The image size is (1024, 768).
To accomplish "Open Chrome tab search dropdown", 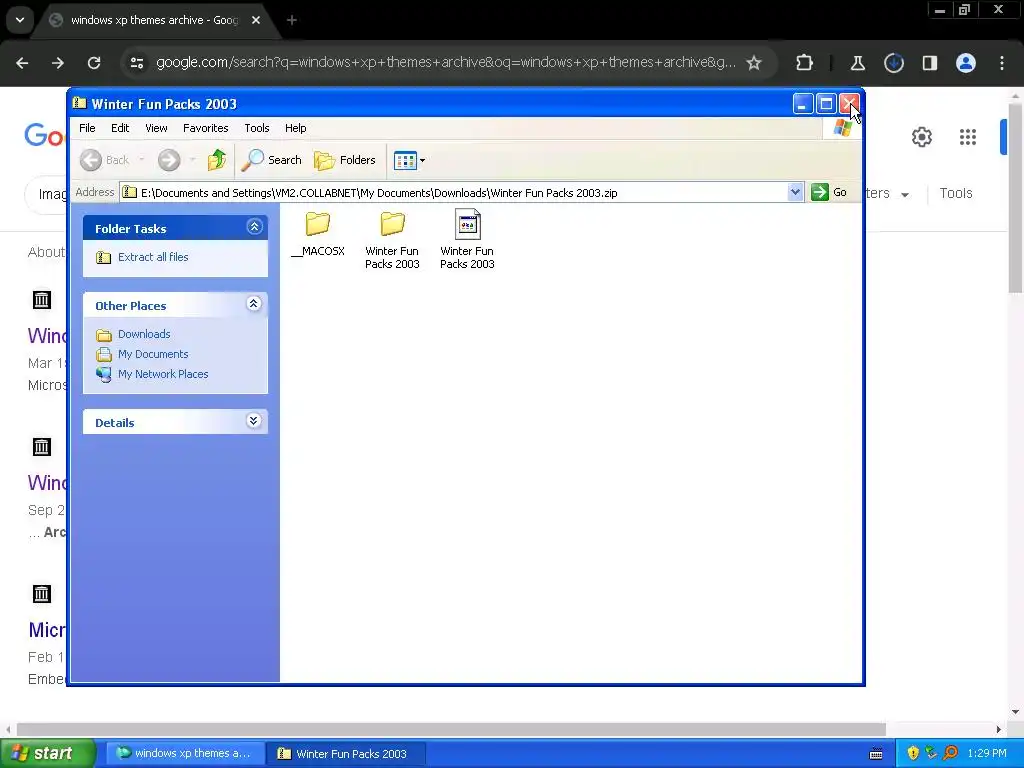I will coord(20,20).
